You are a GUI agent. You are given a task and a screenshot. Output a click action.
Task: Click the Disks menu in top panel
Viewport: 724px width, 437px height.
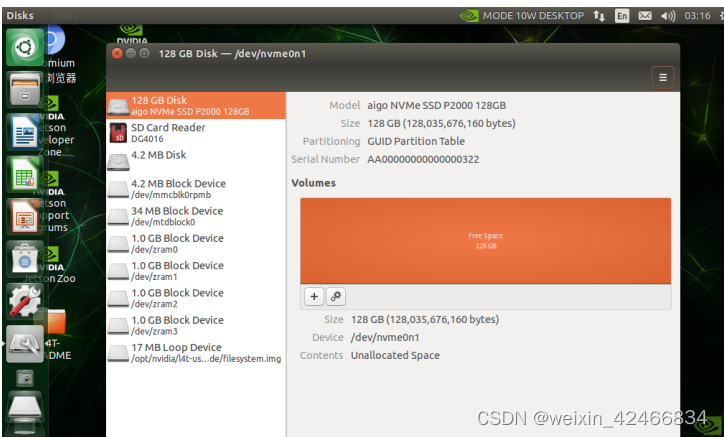point(20,16)
